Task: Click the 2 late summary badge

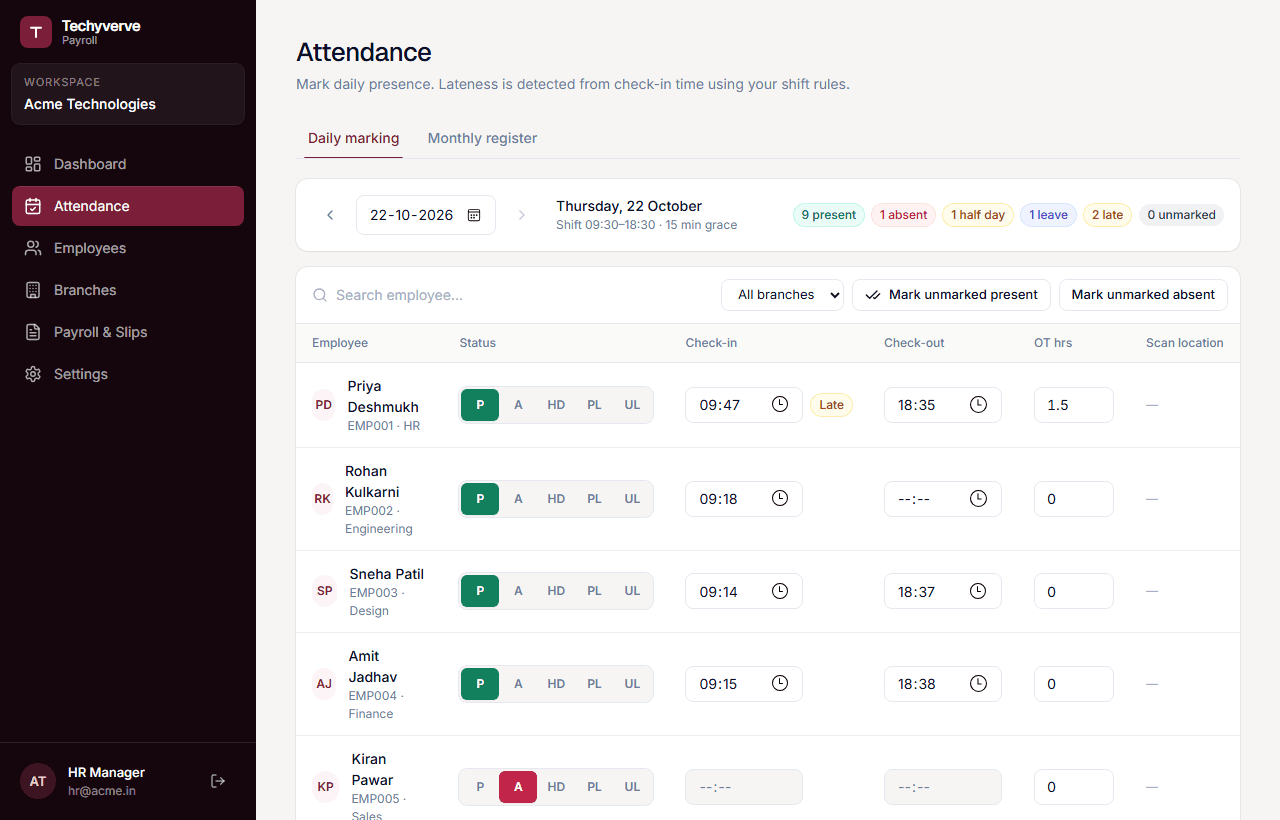Action: pyautogui.click(x=1107, y=215)
